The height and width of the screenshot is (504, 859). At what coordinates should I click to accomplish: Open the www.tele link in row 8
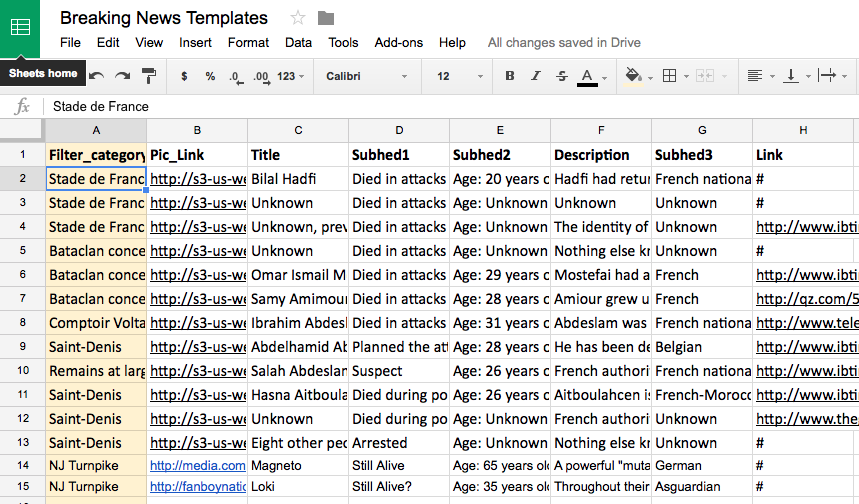click(807, 323)
